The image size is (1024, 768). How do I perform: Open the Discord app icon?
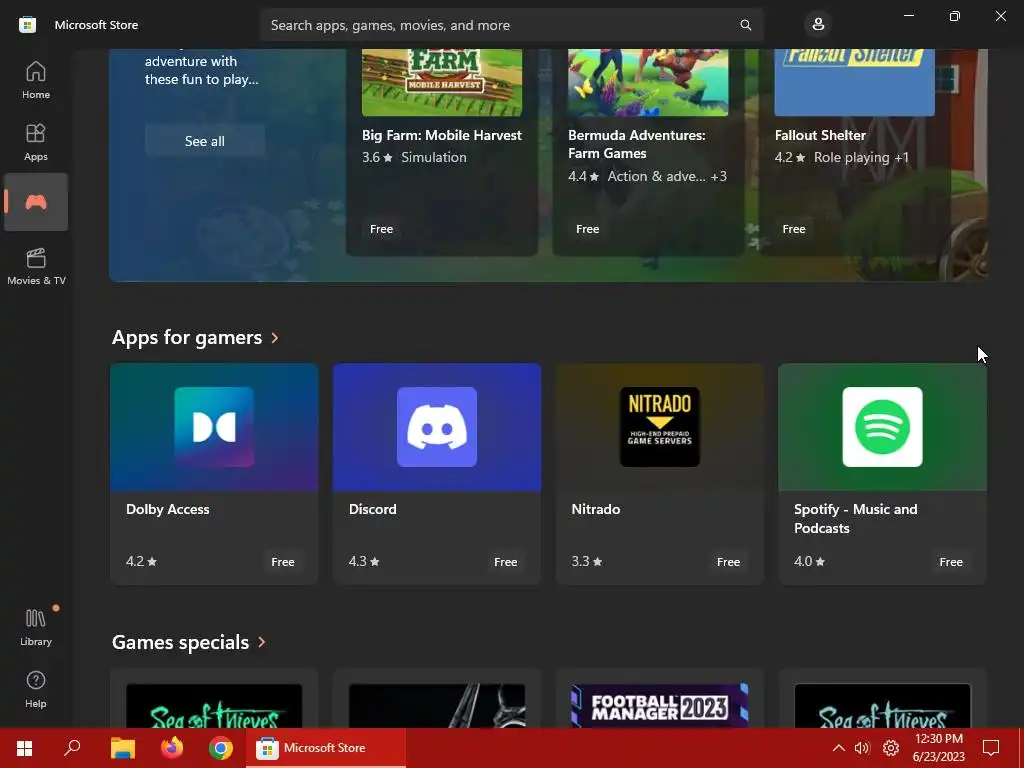coord(437,426)
